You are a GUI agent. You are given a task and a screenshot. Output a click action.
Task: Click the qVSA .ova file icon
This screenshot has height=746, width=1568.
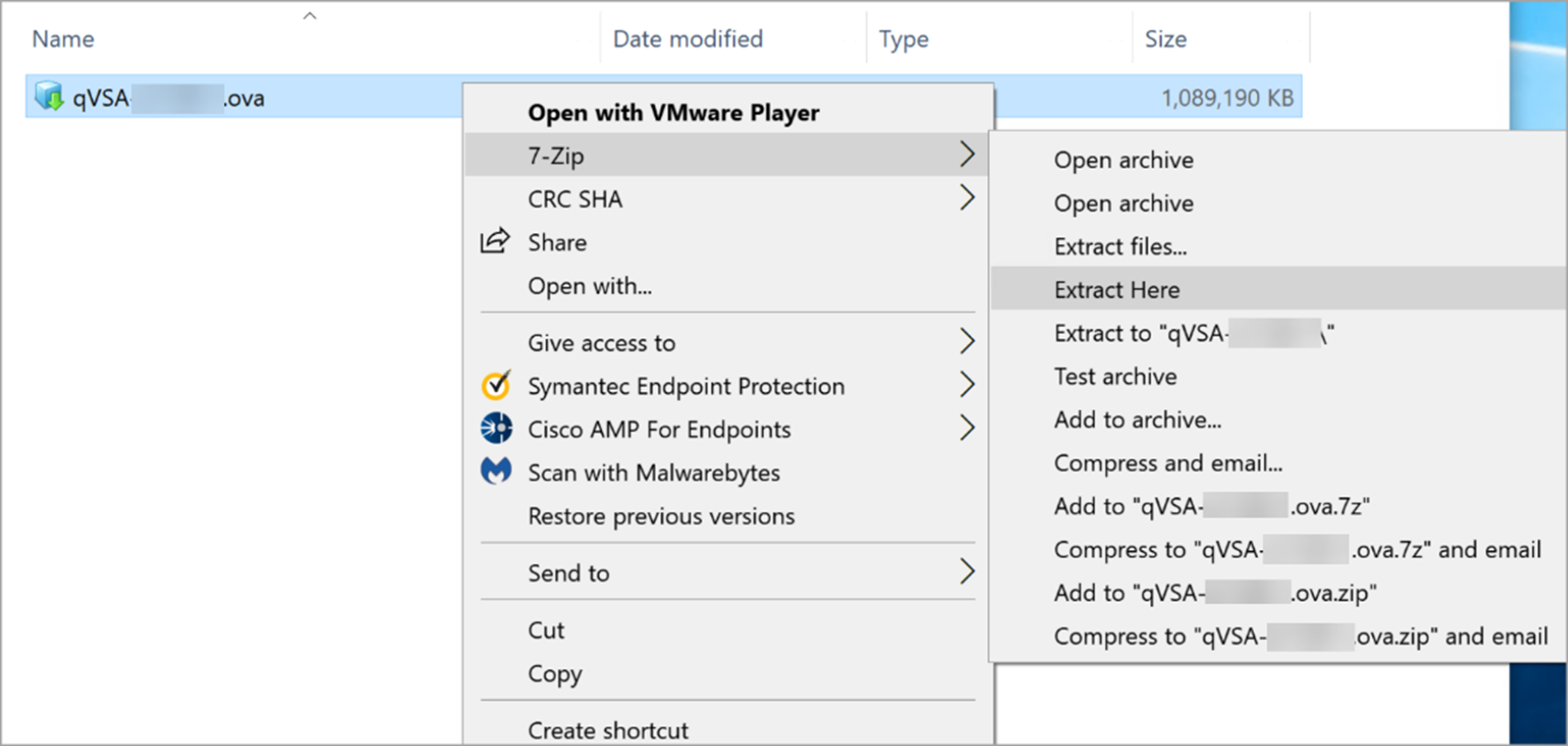[x=49, y=96]
